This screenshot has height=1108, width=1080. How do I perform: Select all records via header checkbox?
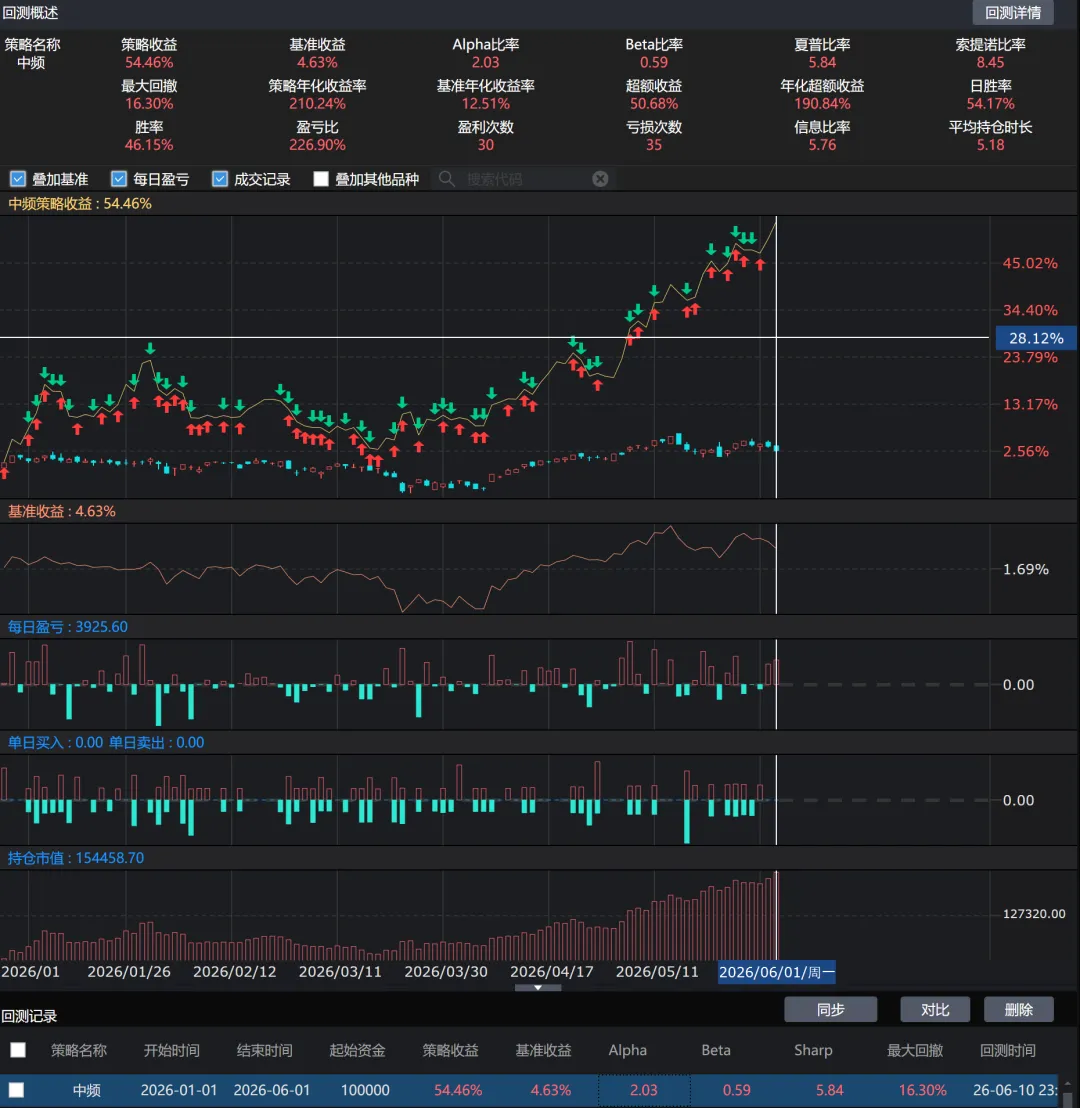[x=18, y=1050]
